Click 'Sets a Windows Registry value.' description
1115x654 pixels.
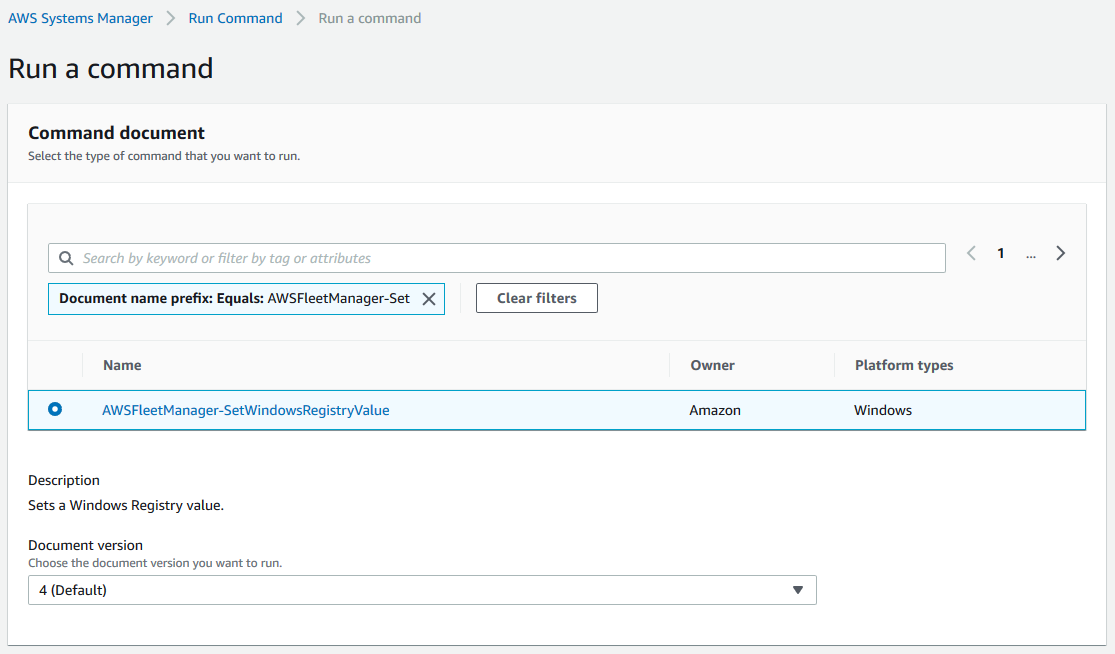click(x=126, y=505)
